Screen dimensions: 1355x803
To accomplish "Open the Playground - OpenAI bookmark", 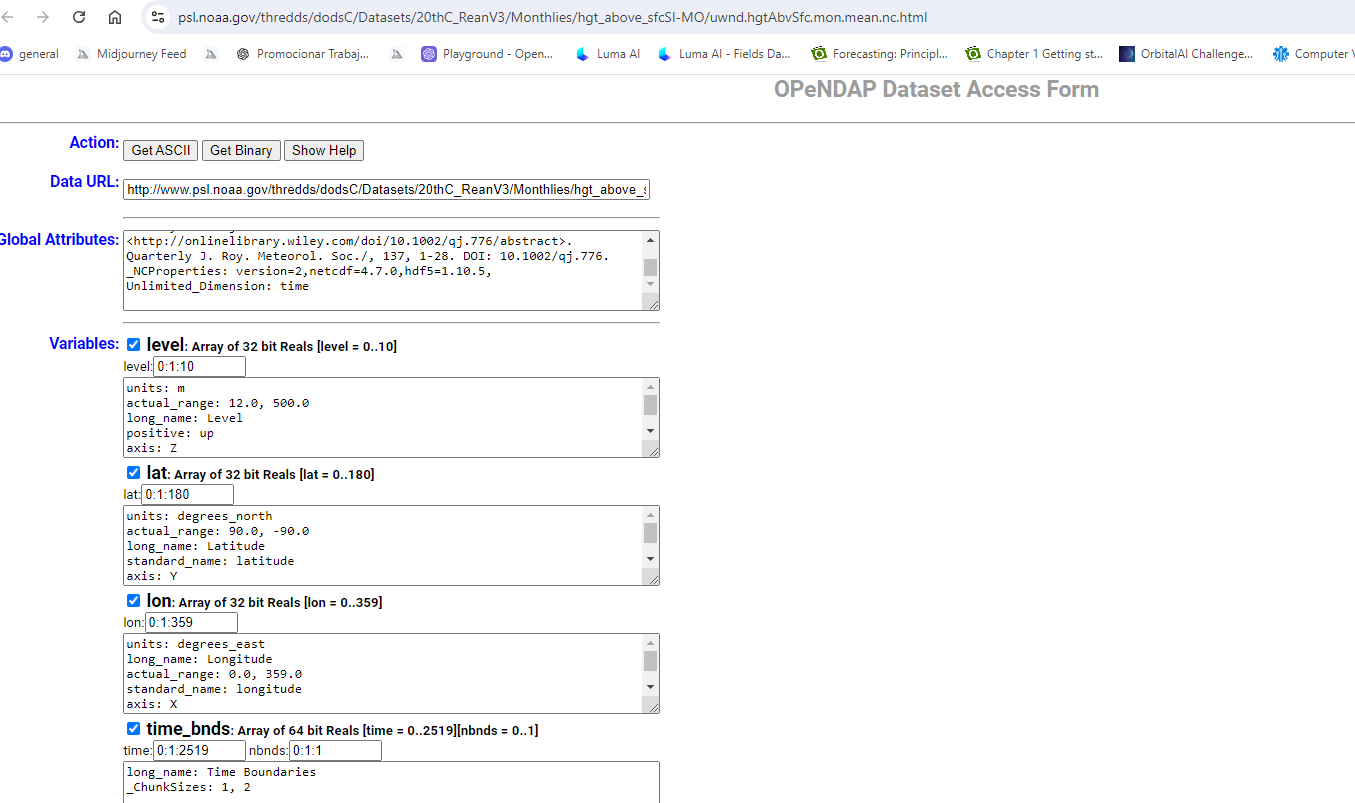I will pos(487,54).
